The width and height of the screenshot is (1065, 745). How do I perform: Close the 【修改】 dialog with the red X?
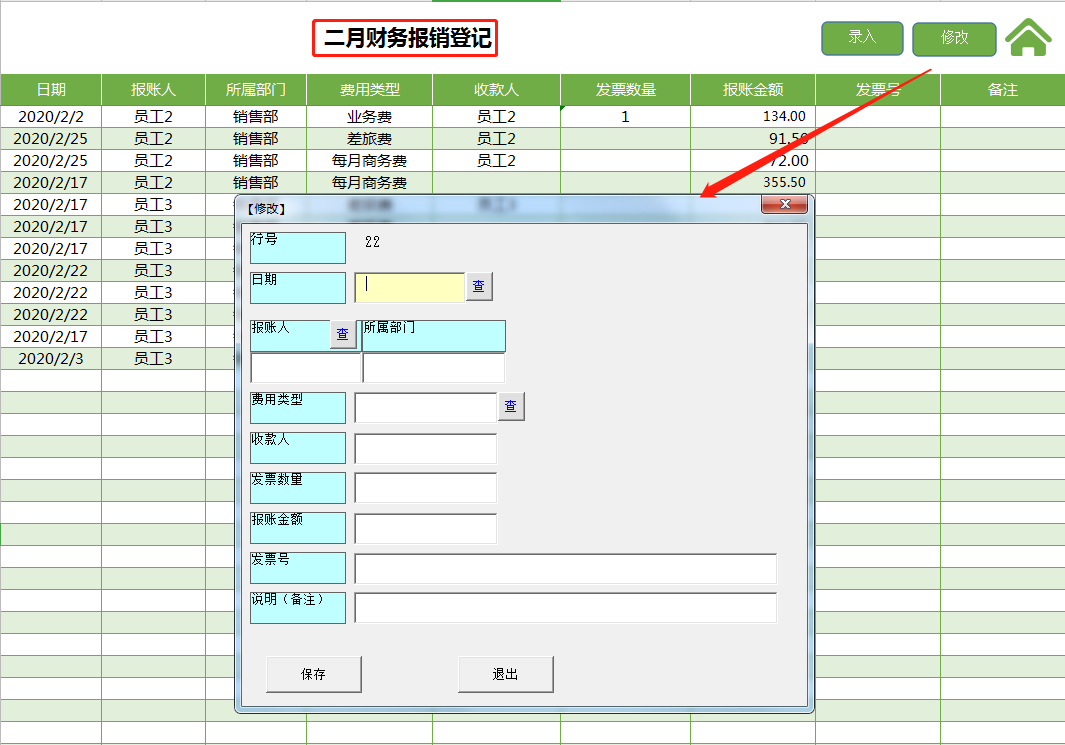pyautogui.click(x=786, y=204)
